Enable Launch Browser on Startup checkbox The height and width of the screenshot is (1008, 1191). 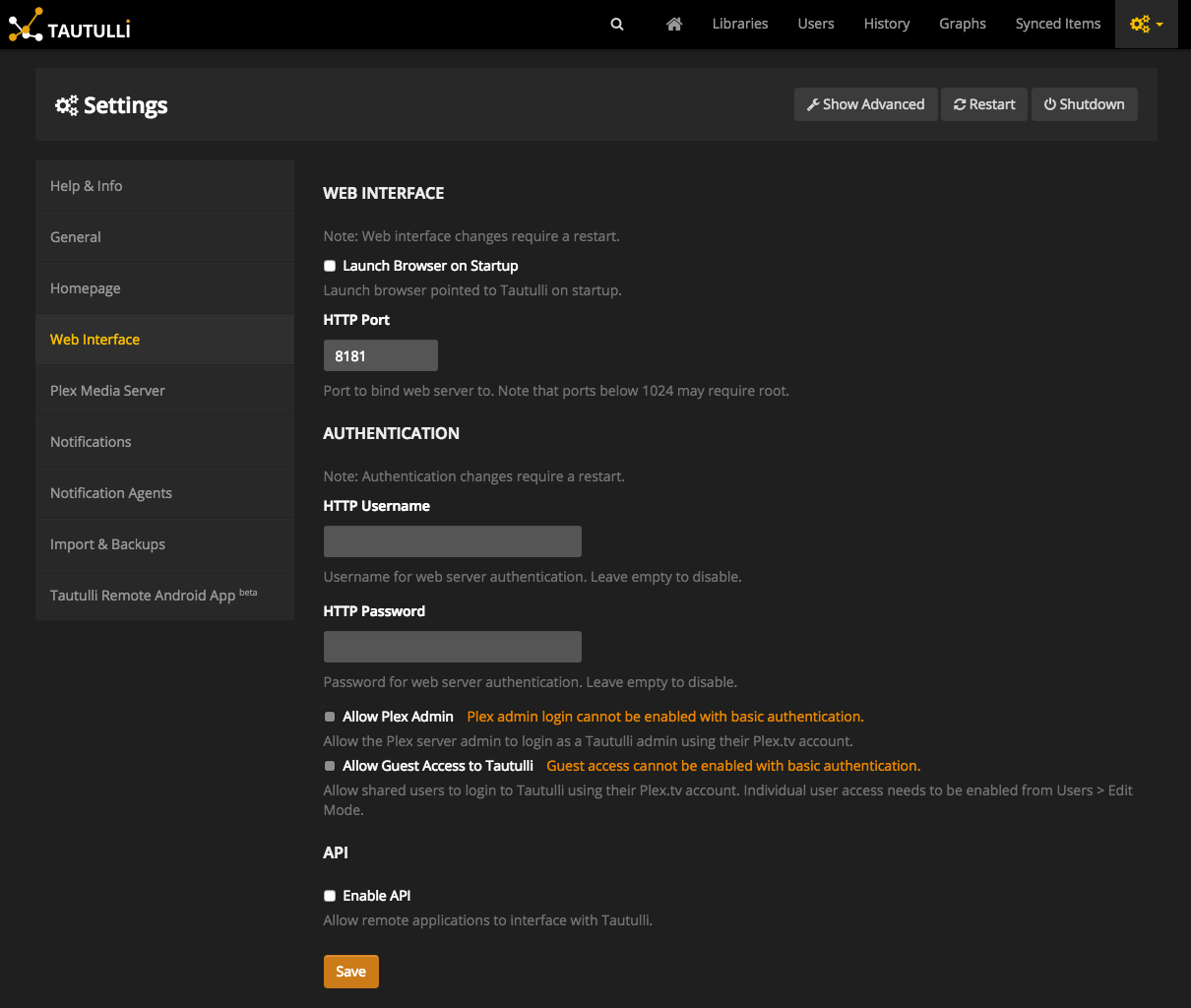click(330, 266)
